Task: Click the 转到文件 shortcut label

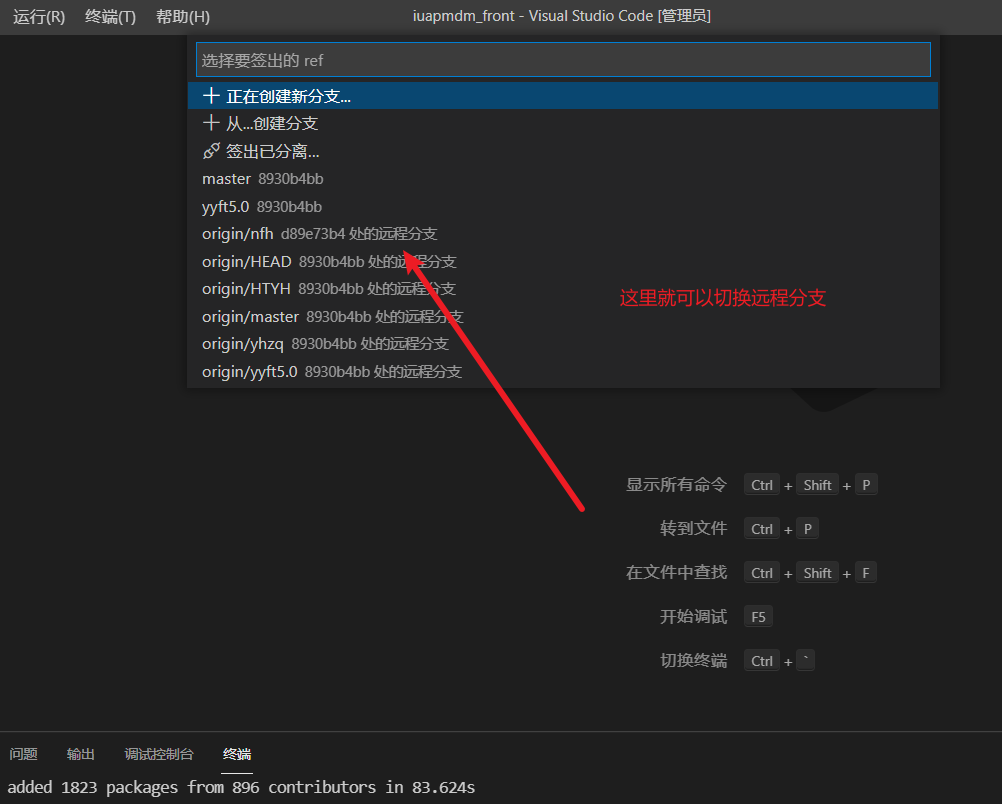Action: (x=693, y=529)
